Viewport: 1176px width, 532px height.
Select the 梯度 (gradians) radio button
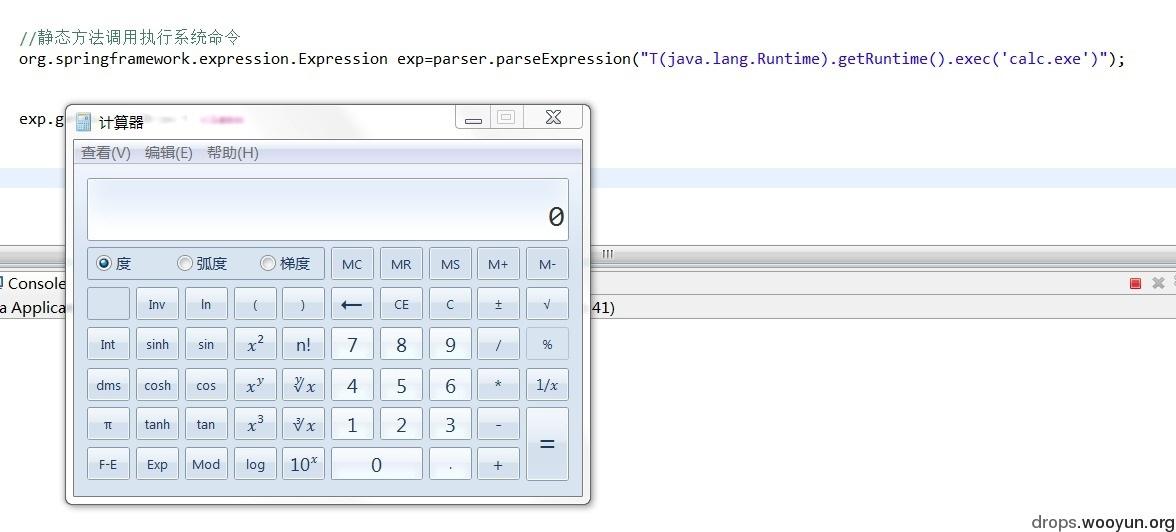(x=268, y=263)
